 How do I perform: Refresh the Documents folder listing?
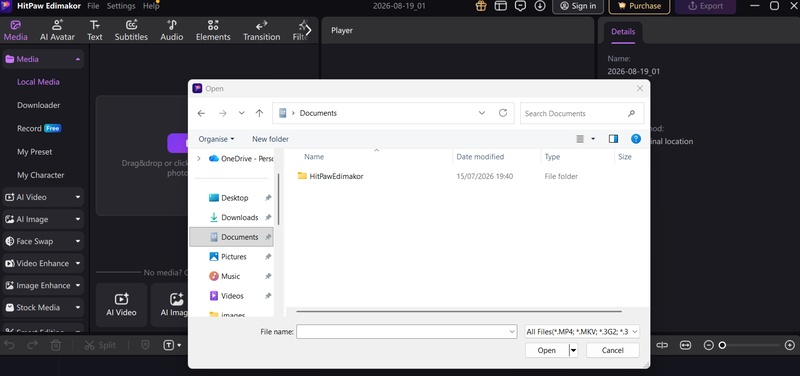coord(503,113)
